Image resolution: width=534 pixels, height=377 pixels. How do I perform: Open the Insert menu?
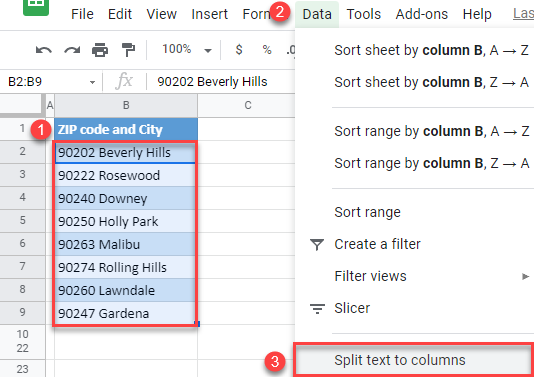click(x=209, y=14)
